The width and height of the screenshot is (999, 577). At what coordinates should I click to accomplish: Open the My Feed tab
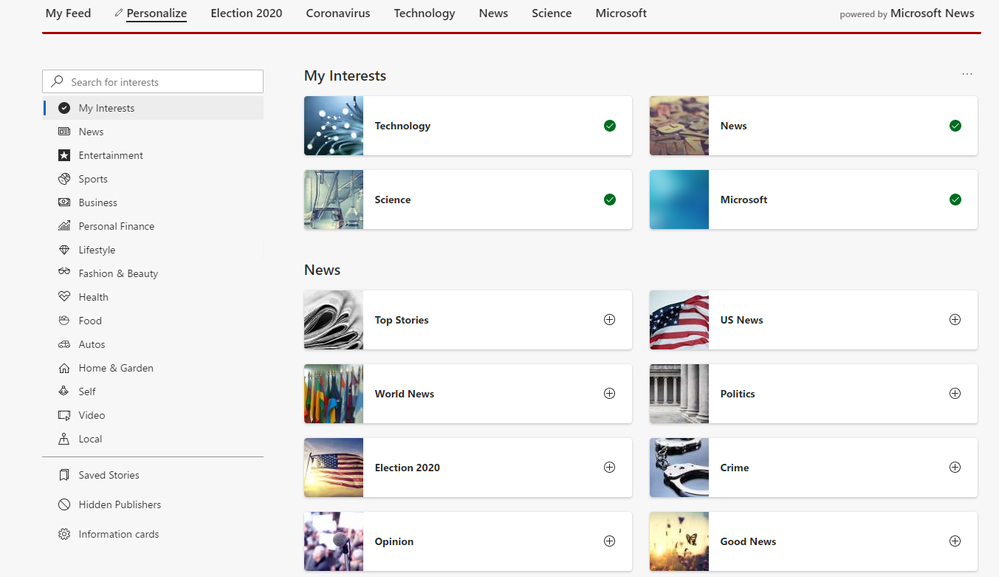click(68, 13)
